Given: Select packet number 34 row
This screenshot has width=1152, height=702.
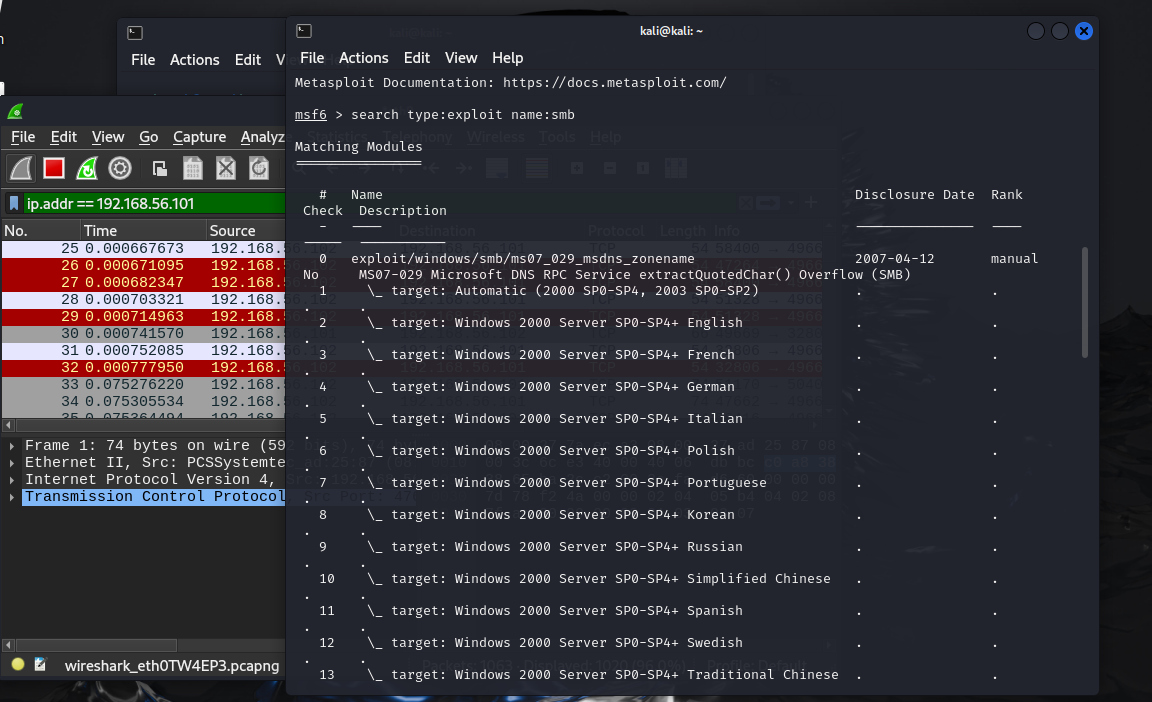Looking at the screenshot, I should tap(143, 401).
